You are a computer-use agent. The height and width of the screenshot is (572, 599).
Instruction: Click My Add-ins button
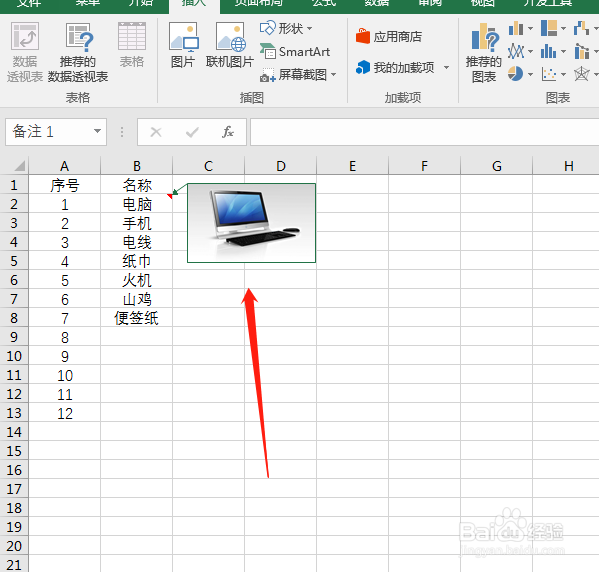pos(395,68)
